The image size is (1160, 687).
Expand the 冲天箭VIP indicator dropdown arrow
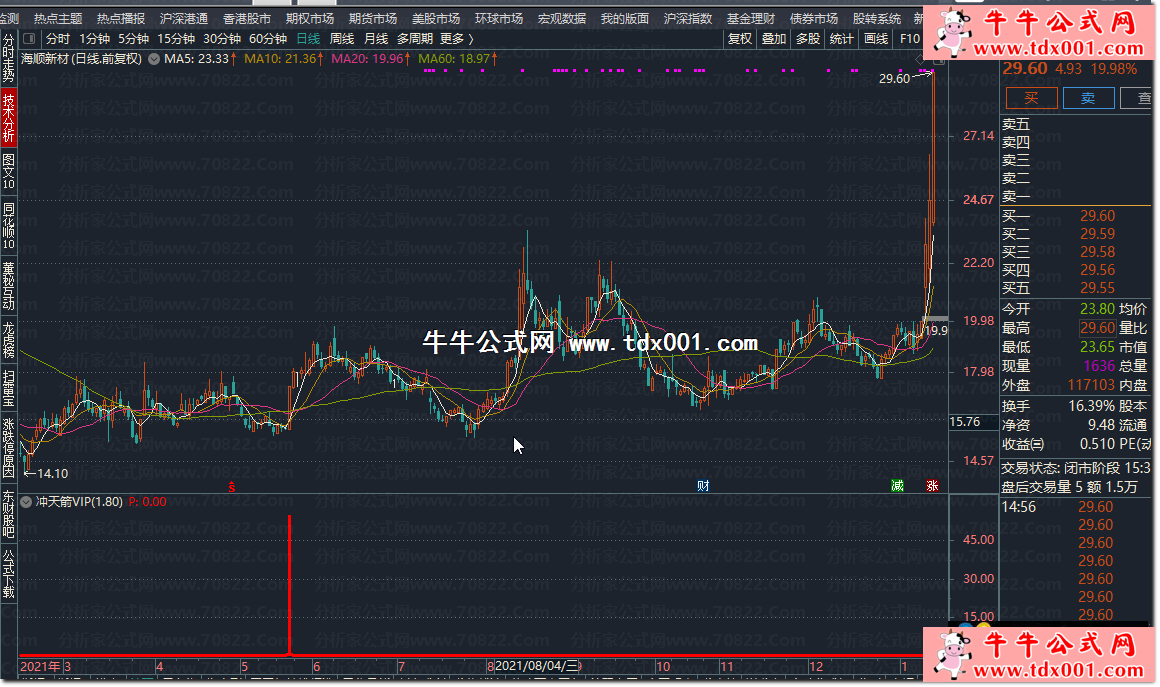(x=27, y=502)
